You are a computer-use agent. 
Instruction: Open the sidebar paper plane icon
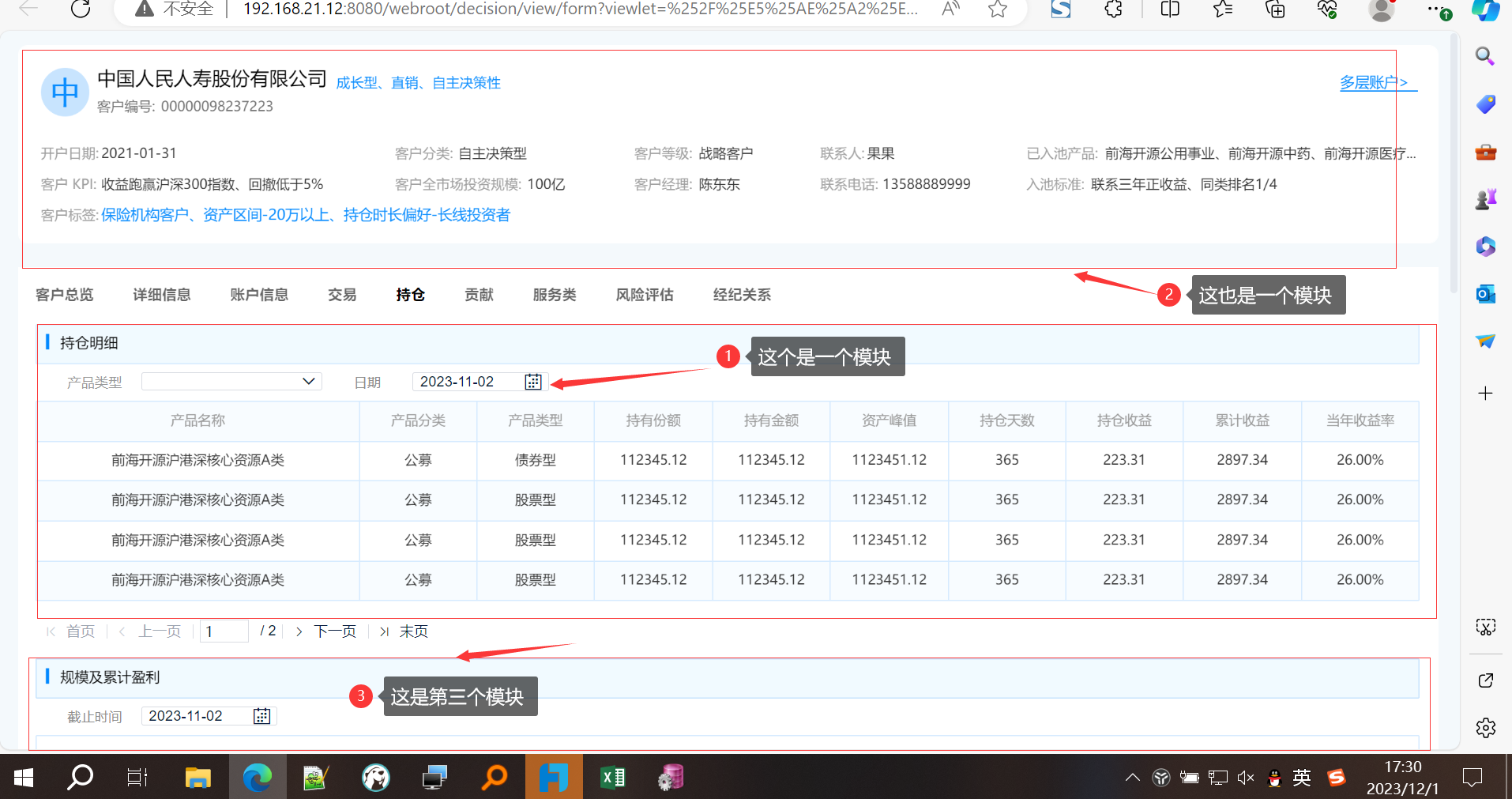(1485, 341)
